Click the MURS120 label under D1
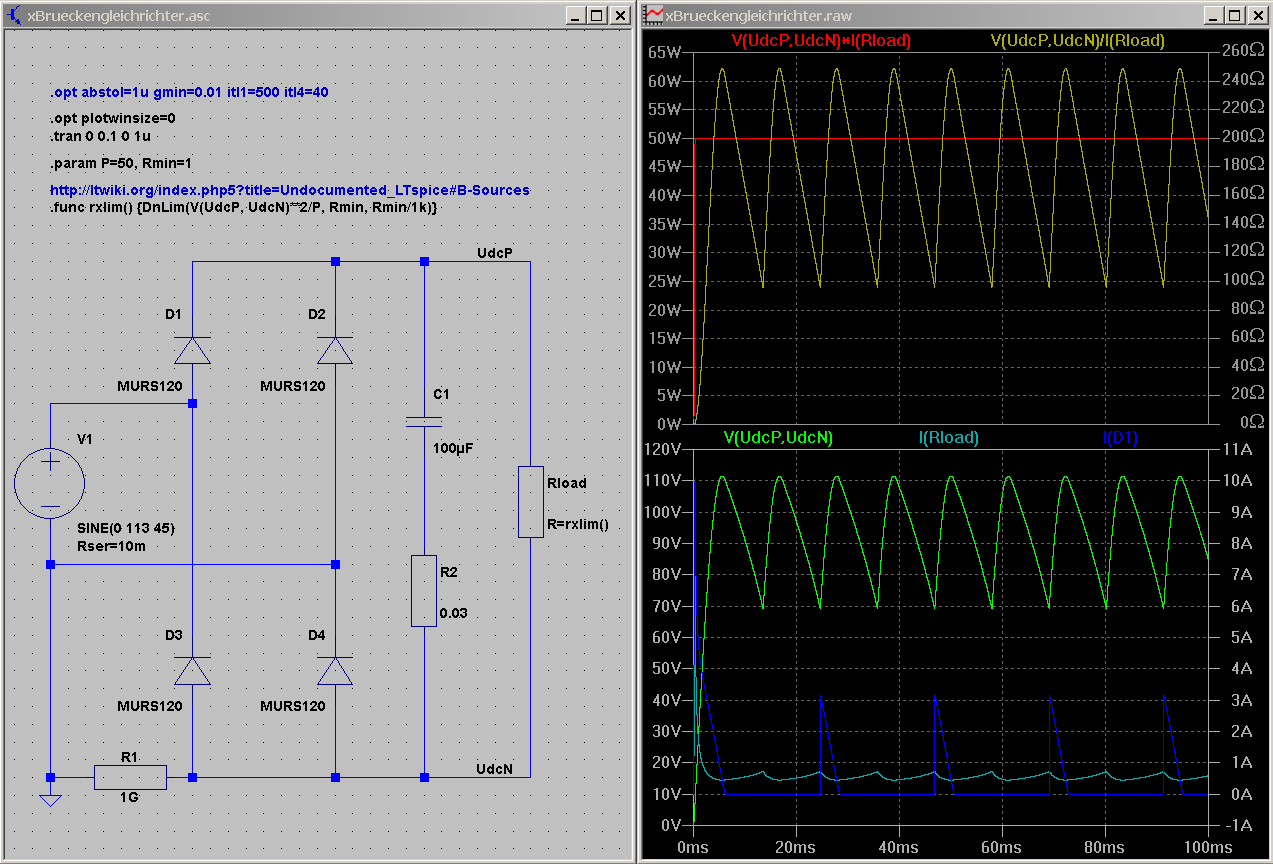The image size is (1273, 864). pyautogui.click(x=150, y=386)
